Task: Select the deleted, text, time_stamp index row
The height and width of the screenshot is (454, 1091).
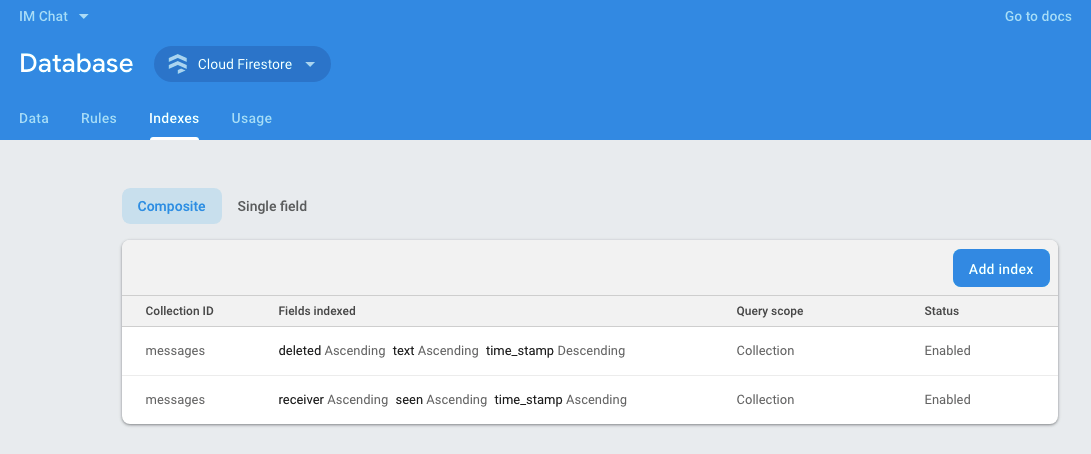Action: pyautogui.click(x=589, y=351)
